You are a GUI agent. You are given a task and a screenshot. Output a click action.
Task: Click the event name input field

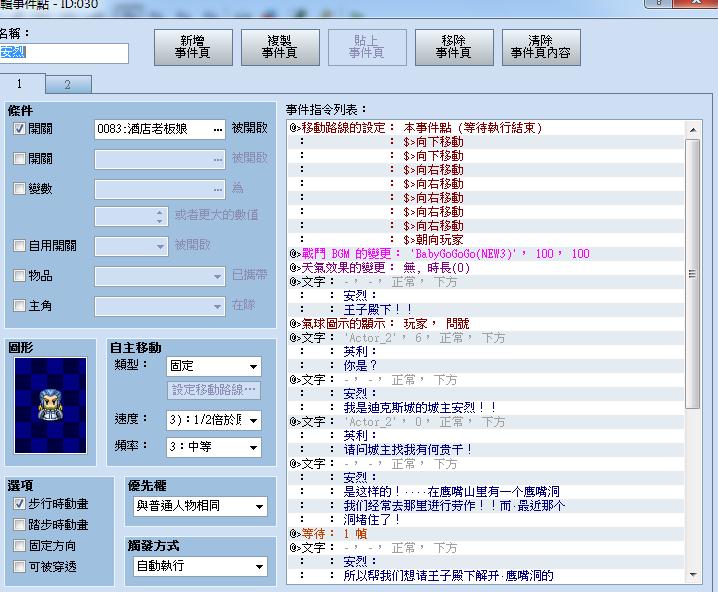63,53
